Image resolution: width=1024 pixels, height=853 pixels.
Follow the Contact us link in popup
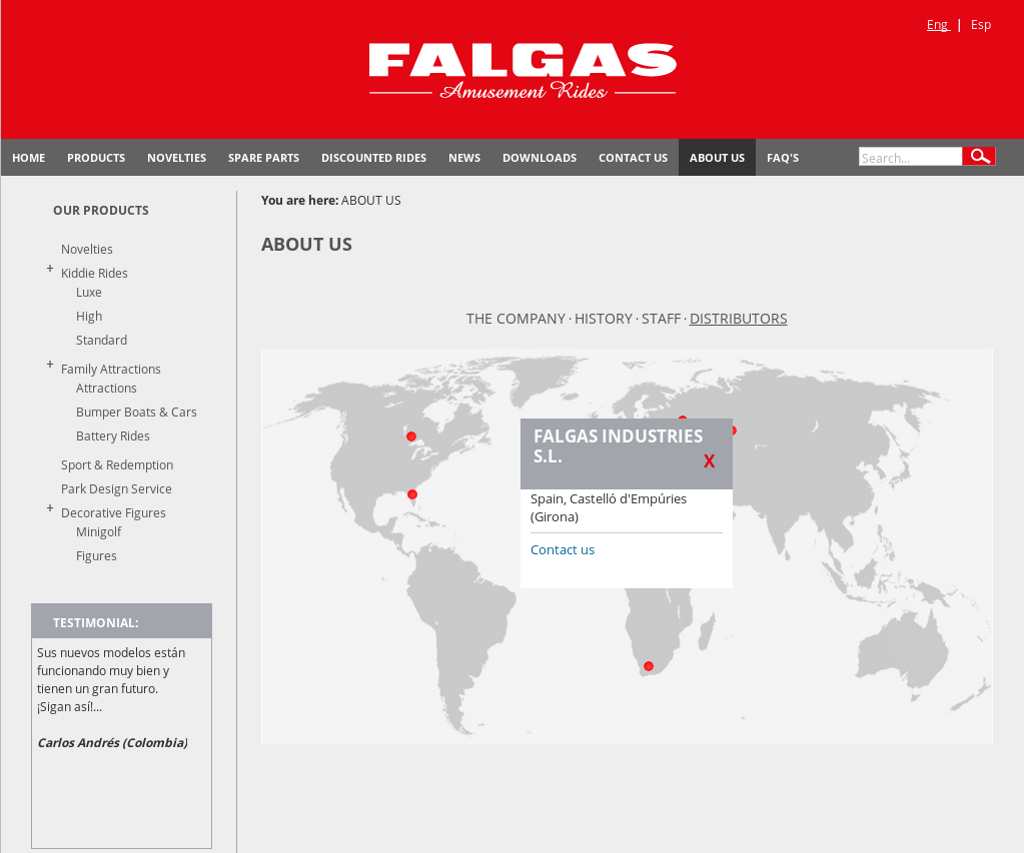click(562, 550)
